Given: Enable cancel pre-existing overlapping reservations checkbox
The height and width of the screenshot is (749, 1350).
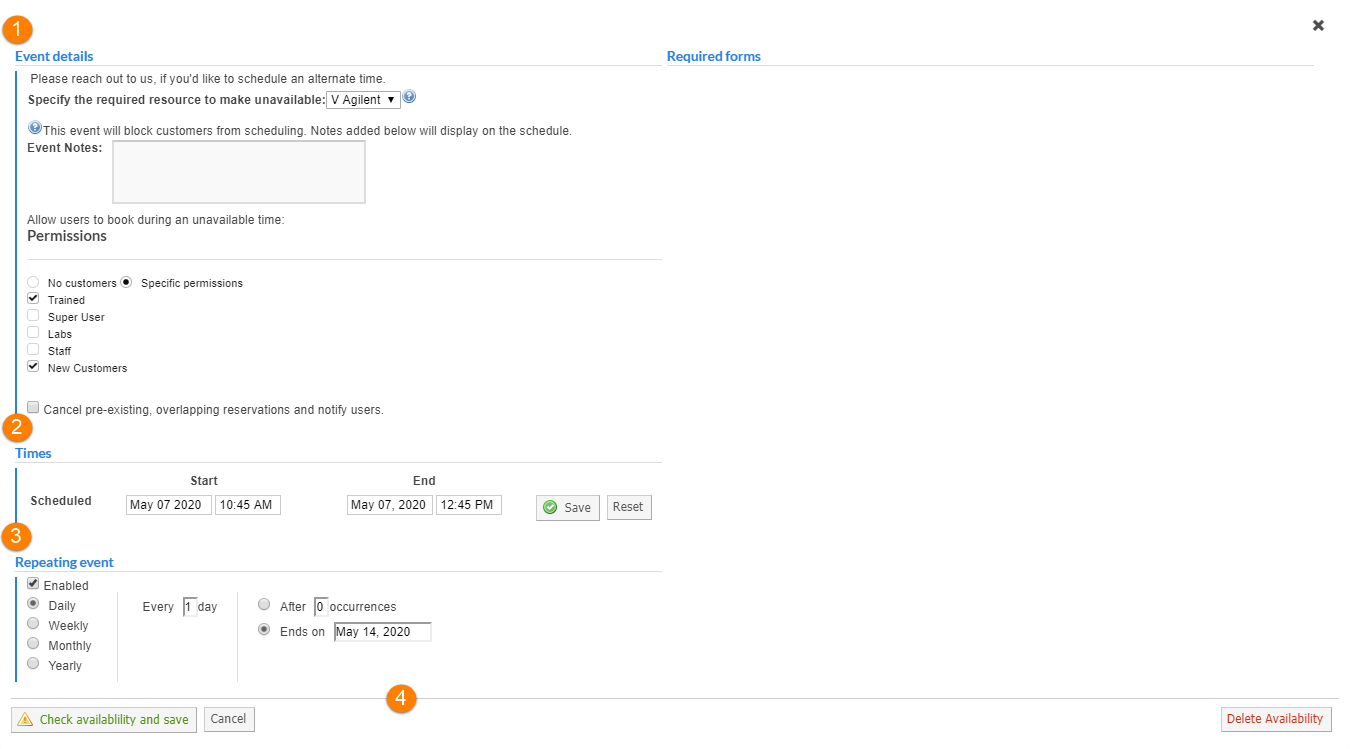Looking at the screenshot, I should (x=34, y=408).
